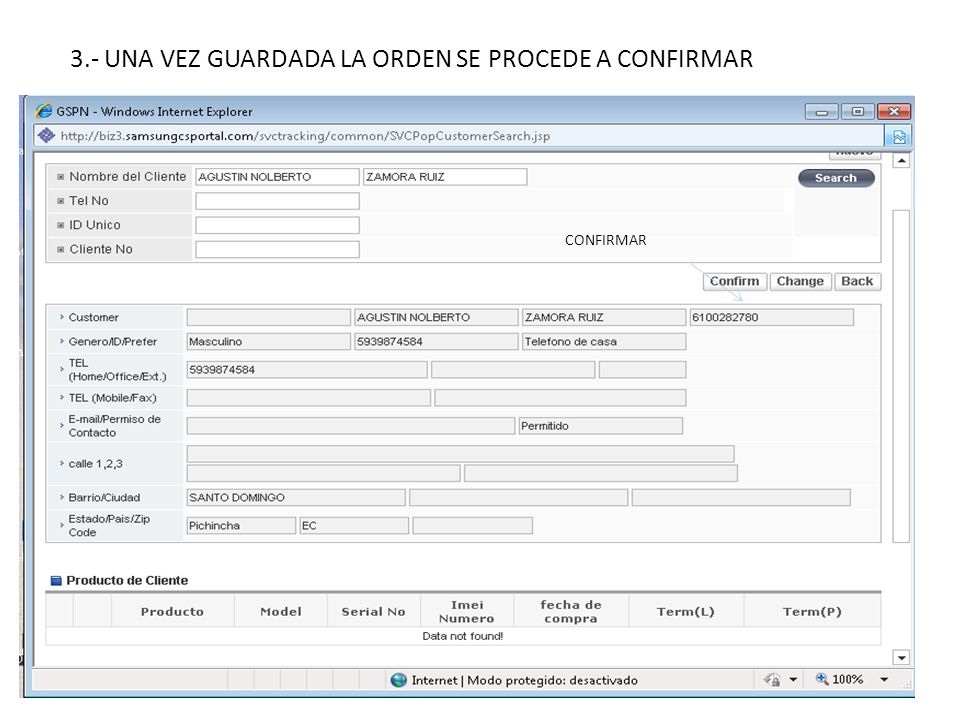The image size is (960, 720).
Task: Click the empty E-mail field
Action: pos(351,426)
